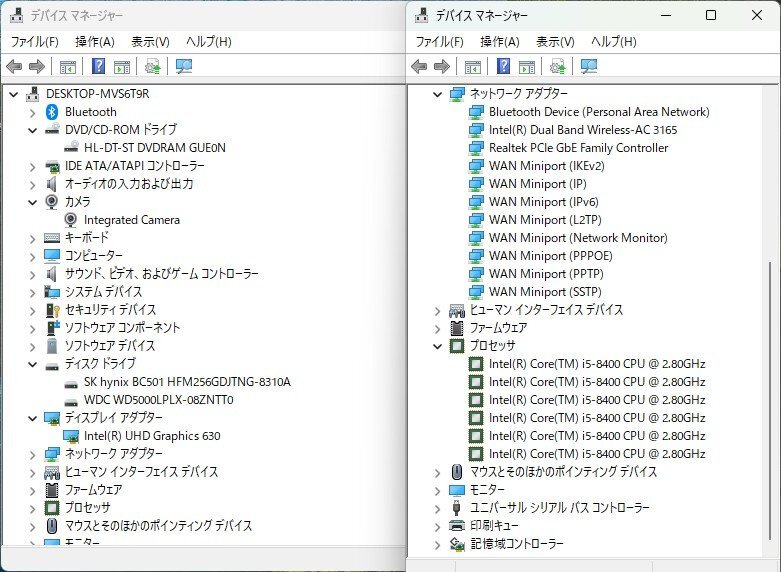Open 表示(V) menu in left window

point(150,42)
